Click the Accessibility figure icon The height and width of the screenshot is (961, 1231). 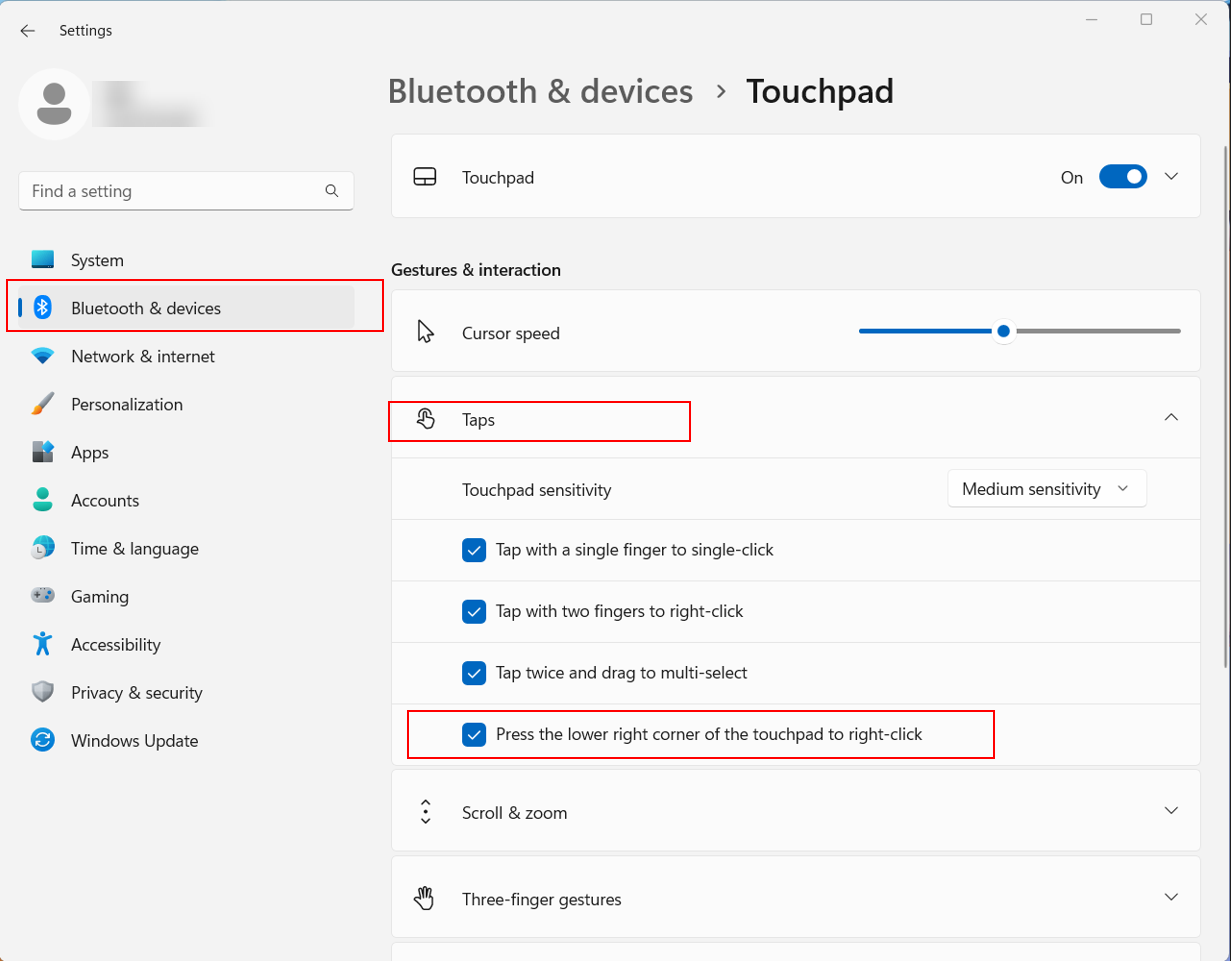[x=42, y=644]
